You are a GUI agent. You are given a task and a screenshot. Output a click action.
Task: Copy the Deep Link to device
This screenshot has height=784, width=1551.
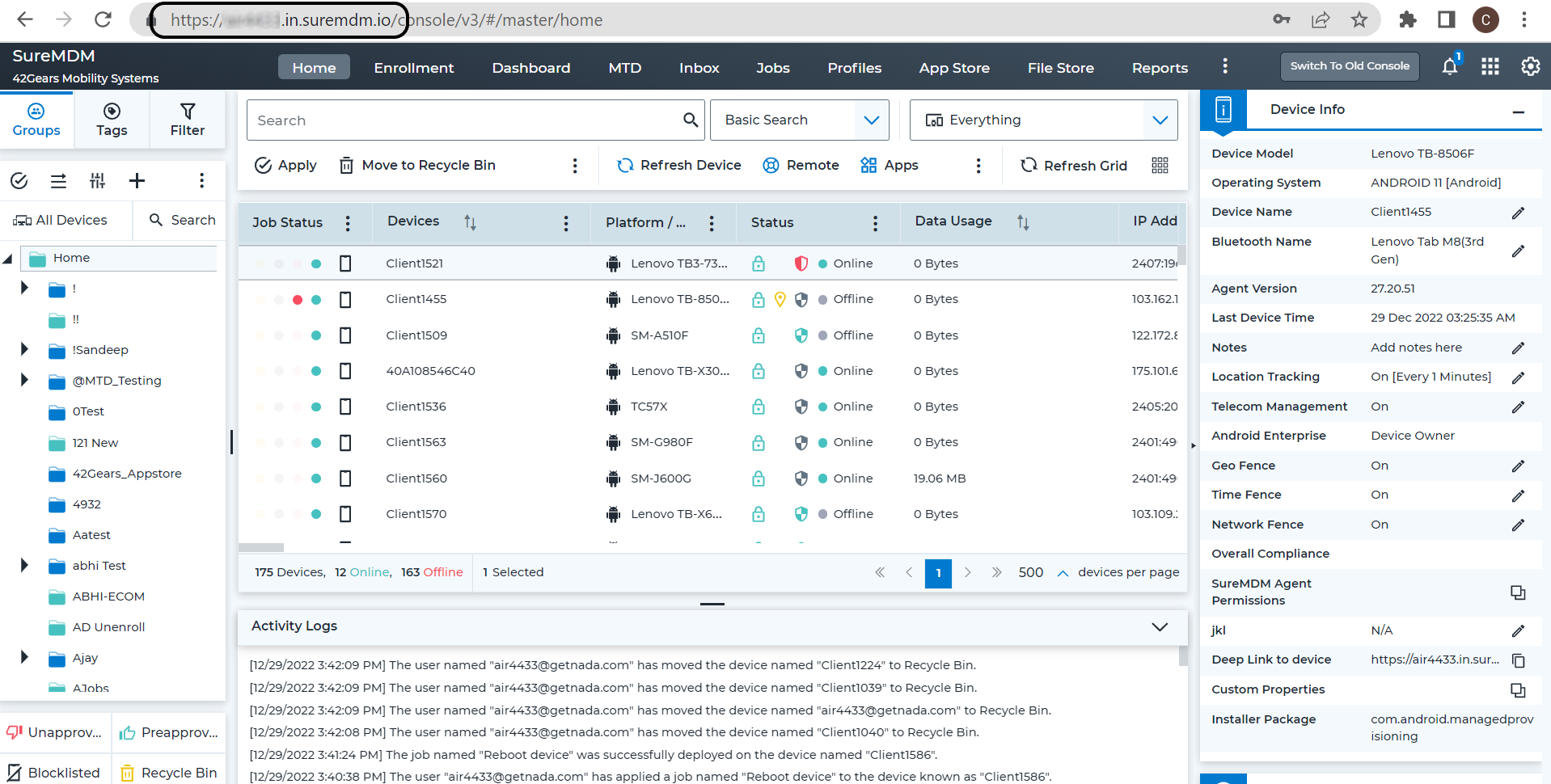[1518, 660]
